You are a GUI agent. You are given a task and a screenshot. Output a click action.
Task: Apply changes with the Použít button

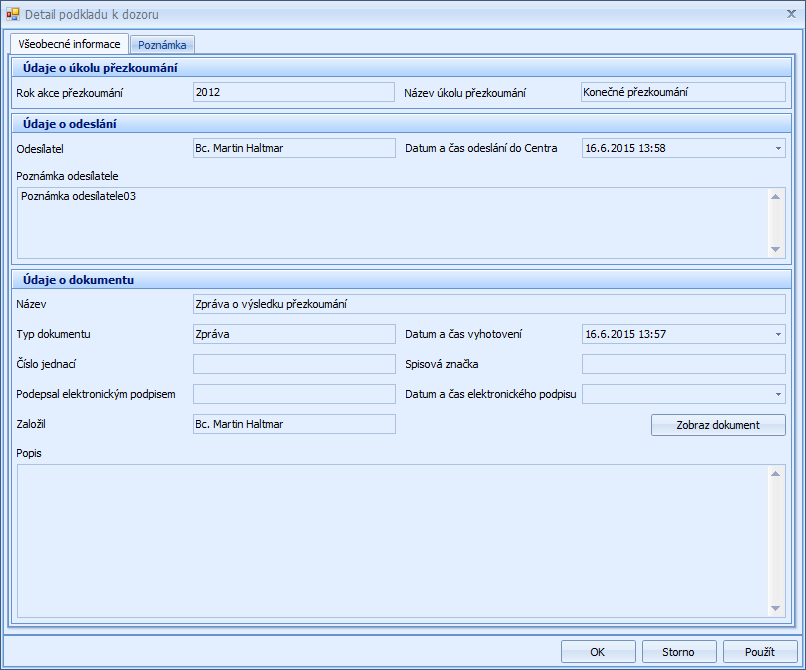pyautogui.click(x=760, y=651)
